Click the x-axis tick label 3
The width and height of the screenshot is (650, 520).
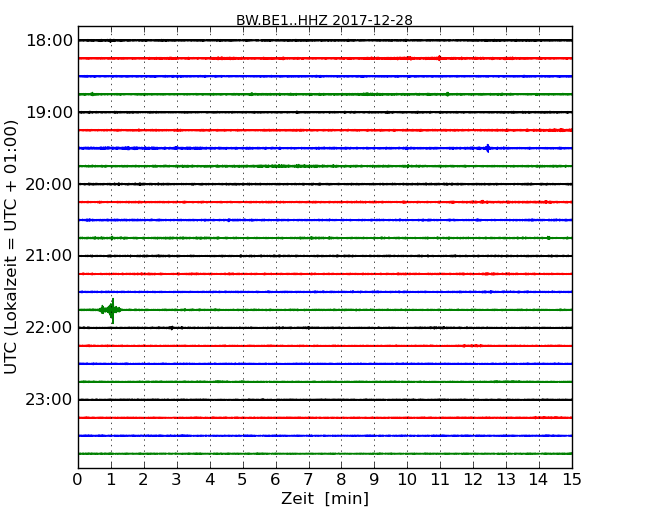pos(177,480)
